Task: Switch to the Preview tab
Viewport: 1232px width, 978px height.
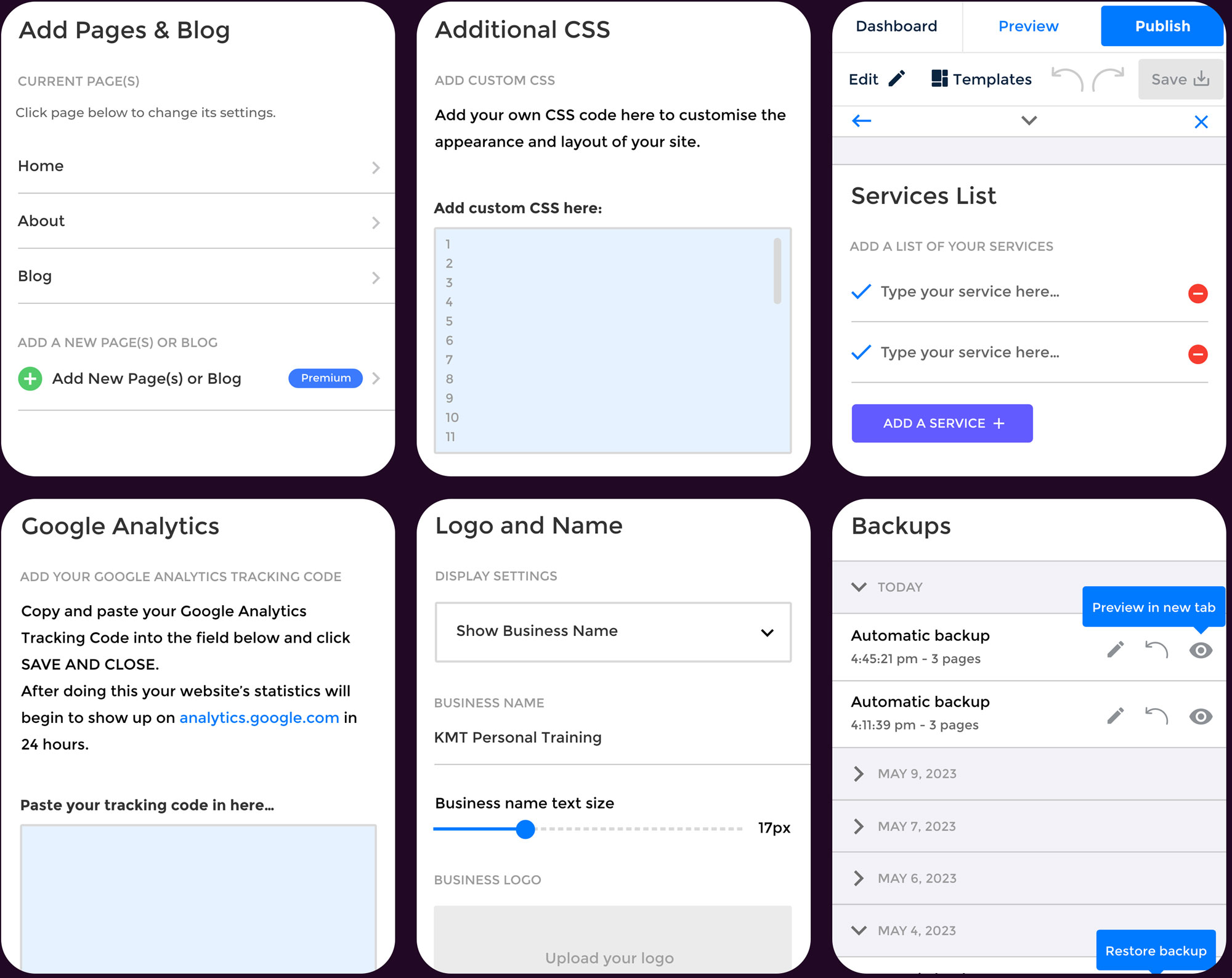Action: point(1029,26)
